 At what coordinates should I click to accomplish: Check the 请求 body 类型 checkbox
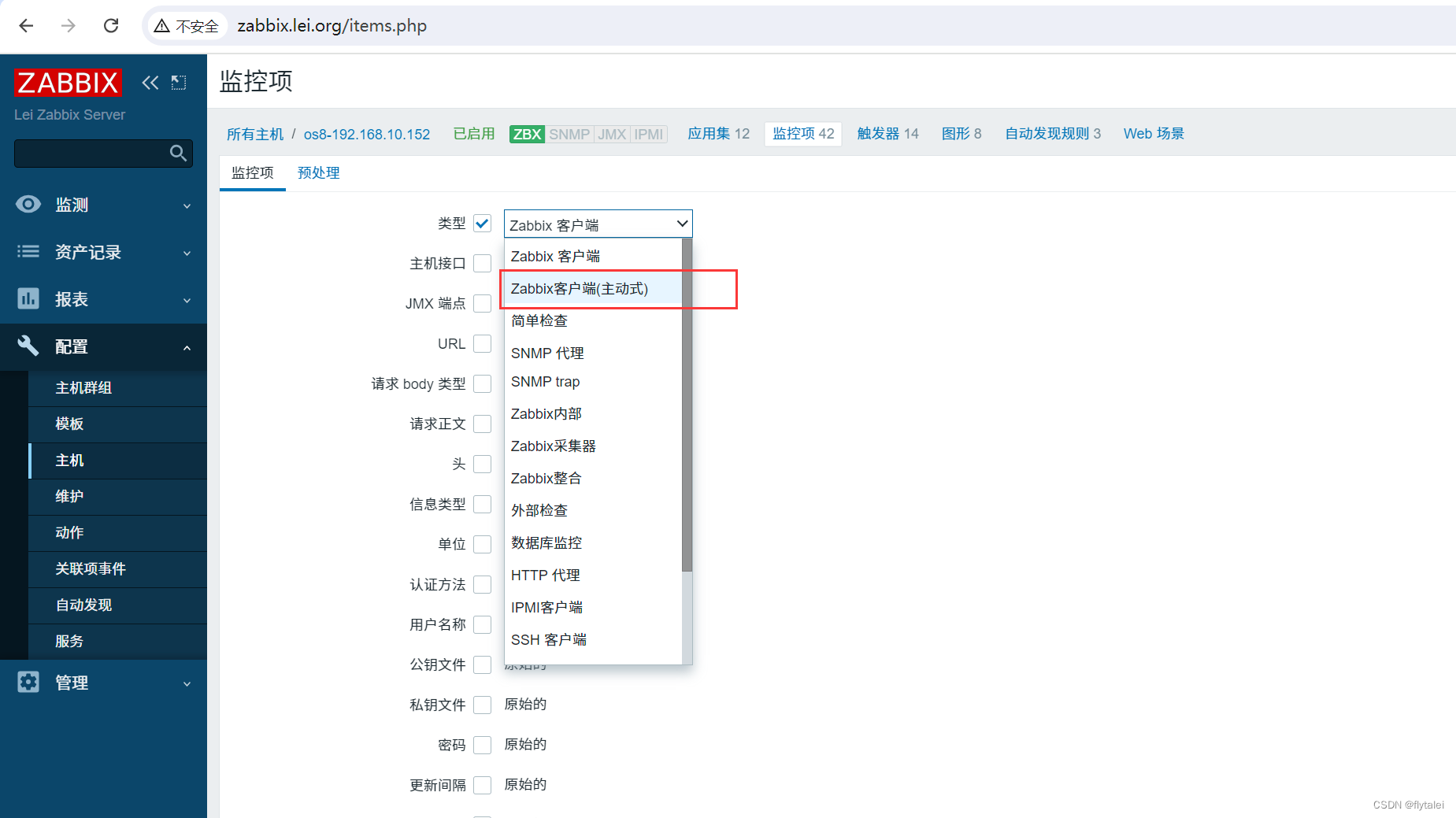click(x=483, y=384)
